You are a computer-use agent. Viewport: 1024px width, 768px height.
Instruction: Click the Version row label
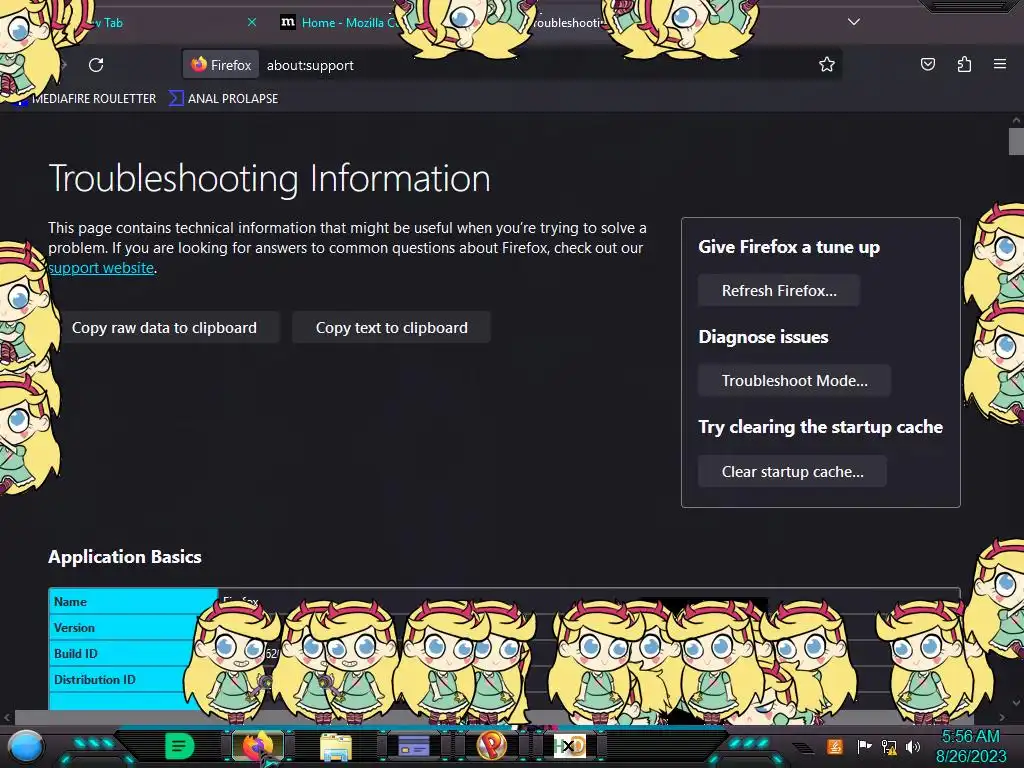click(x=74, y=628)
